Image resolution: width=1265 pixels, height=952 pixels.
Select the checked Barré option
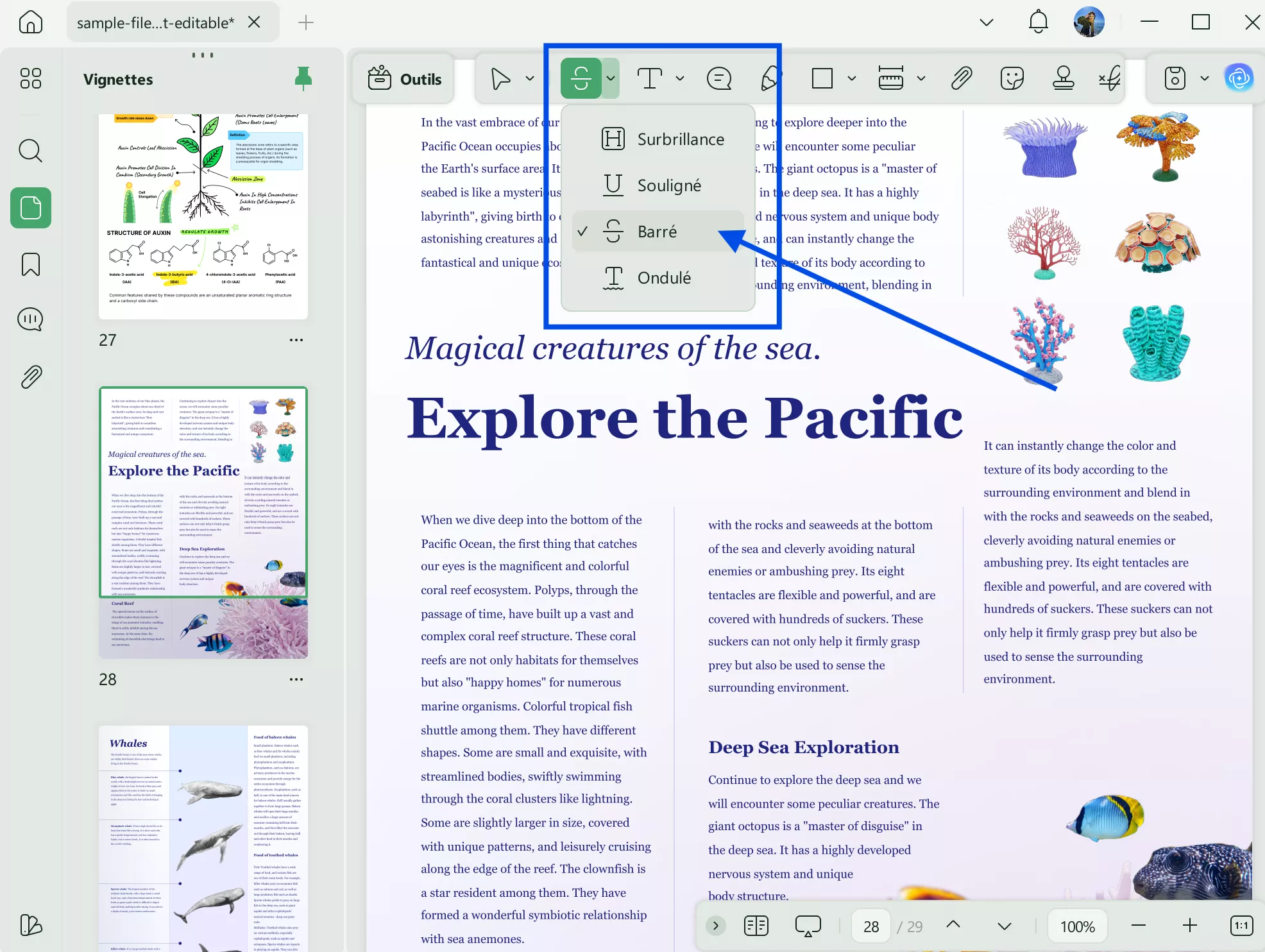click(x=657, y=232)
